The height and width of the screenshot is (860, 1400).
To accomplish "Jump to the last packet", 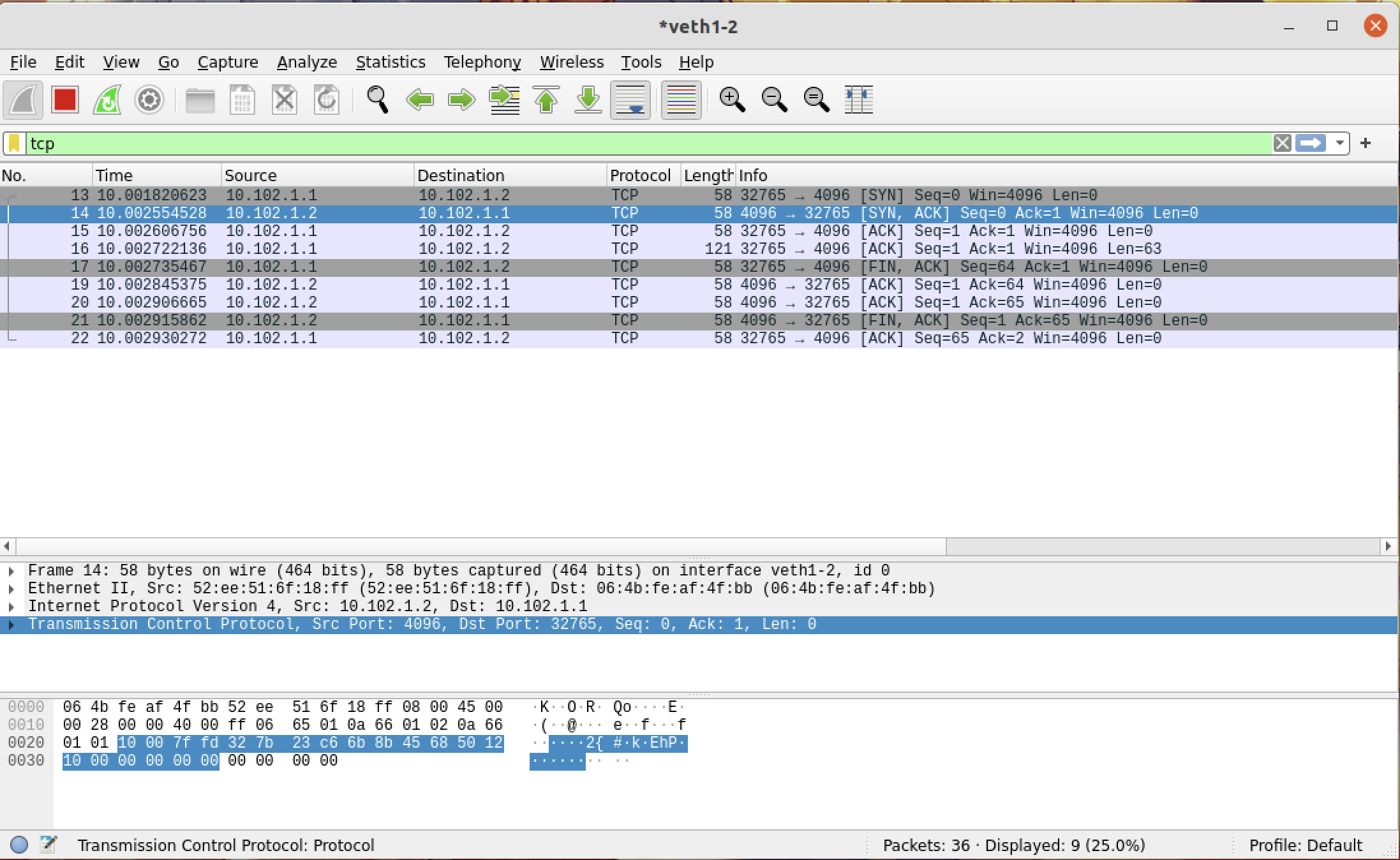I will point(588,100).
